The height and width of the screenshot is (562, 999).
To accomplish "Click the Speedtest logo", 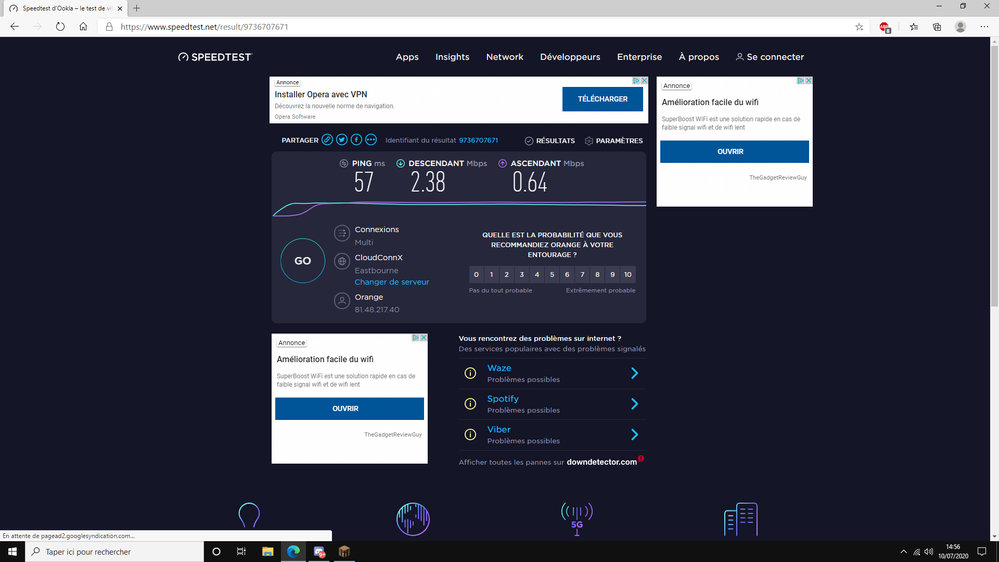I will pos(215,57).
